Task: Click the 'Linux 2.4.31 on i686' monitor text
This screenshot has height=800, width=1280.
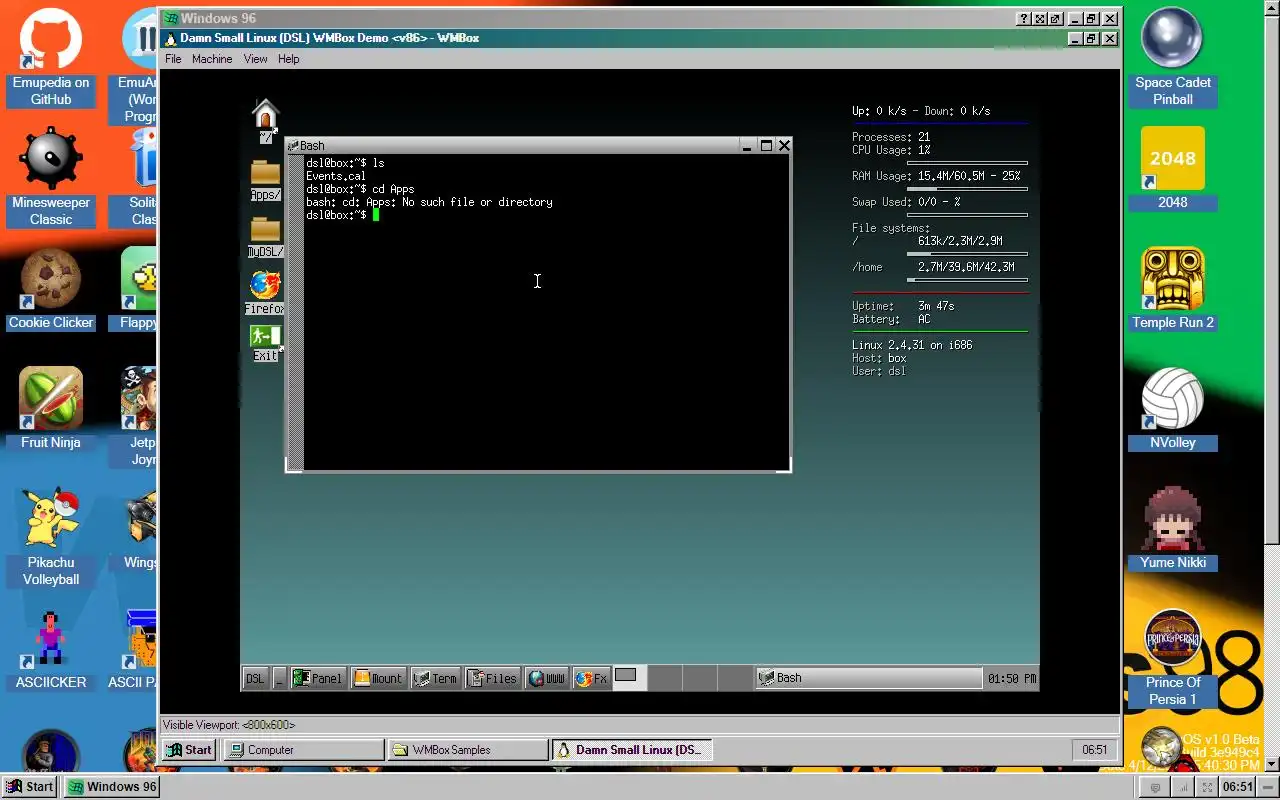Action: (912, 345)
